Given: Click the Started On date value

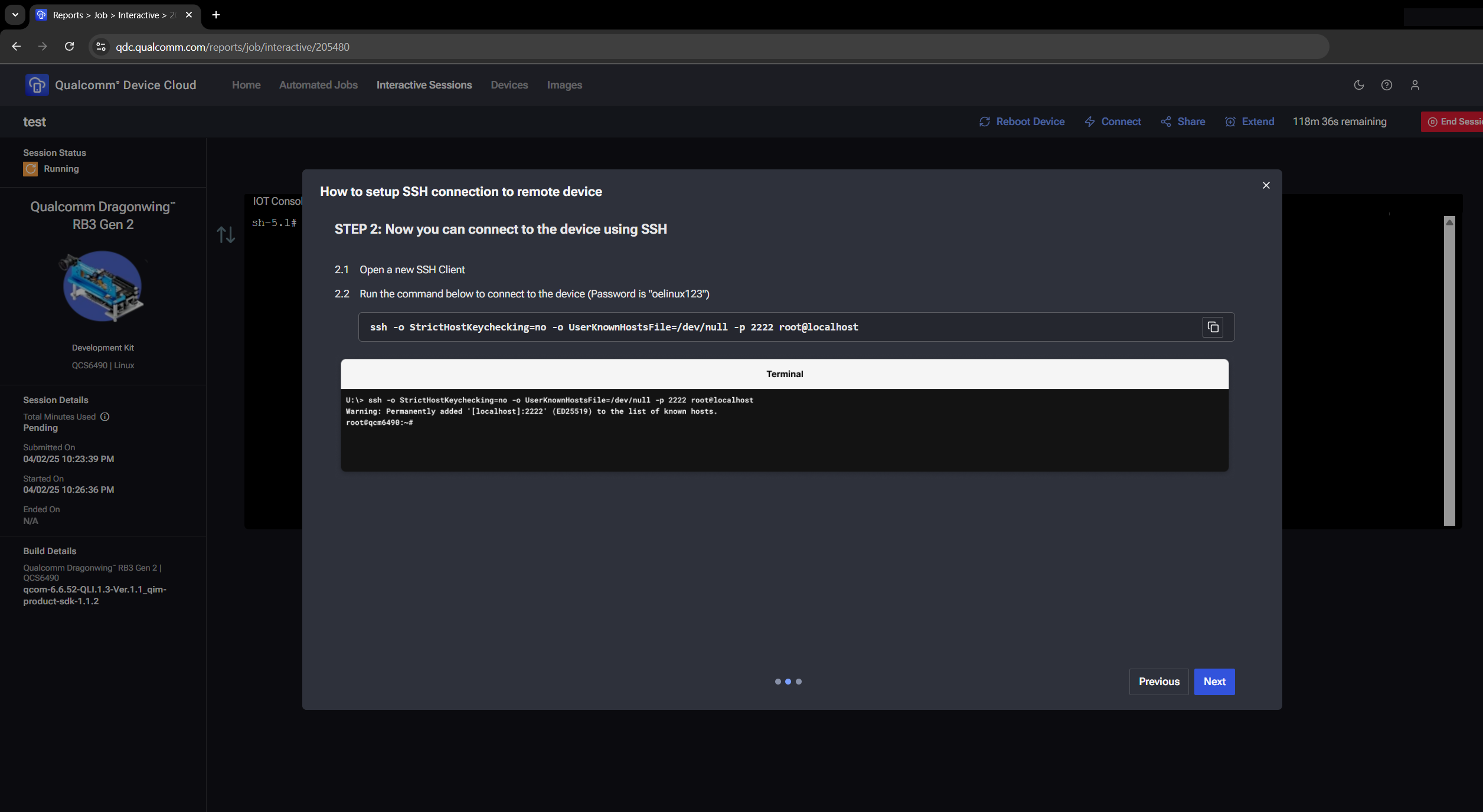Looking at the screenshot, I should (x=68, y=490).
